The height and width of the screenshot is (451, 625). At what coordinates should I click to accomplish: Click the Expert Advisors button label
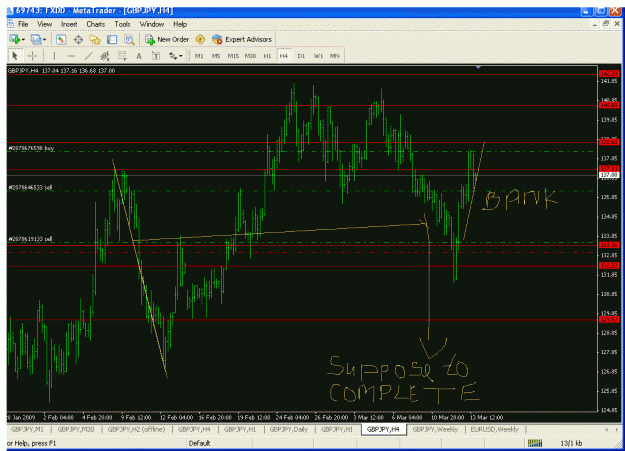(248, 39)
